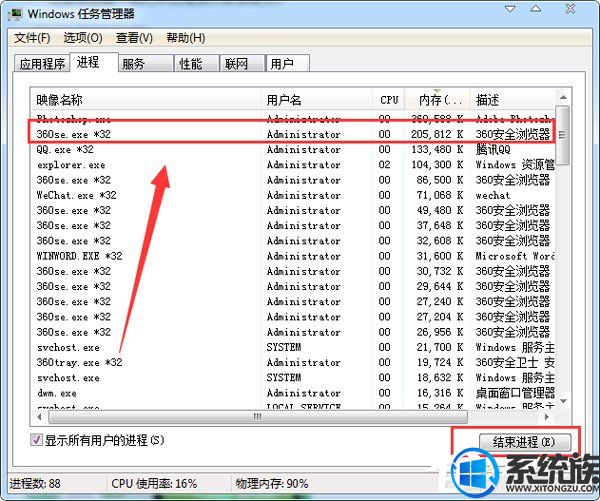Select svchost.exe process using 18,632 K
Screen dimensions: 600x501
click(293, 378)
